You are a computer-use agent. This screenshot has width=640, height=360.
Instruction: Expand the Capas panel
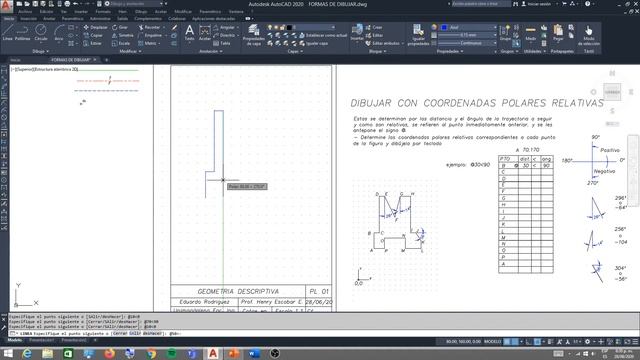coord(295,51)
